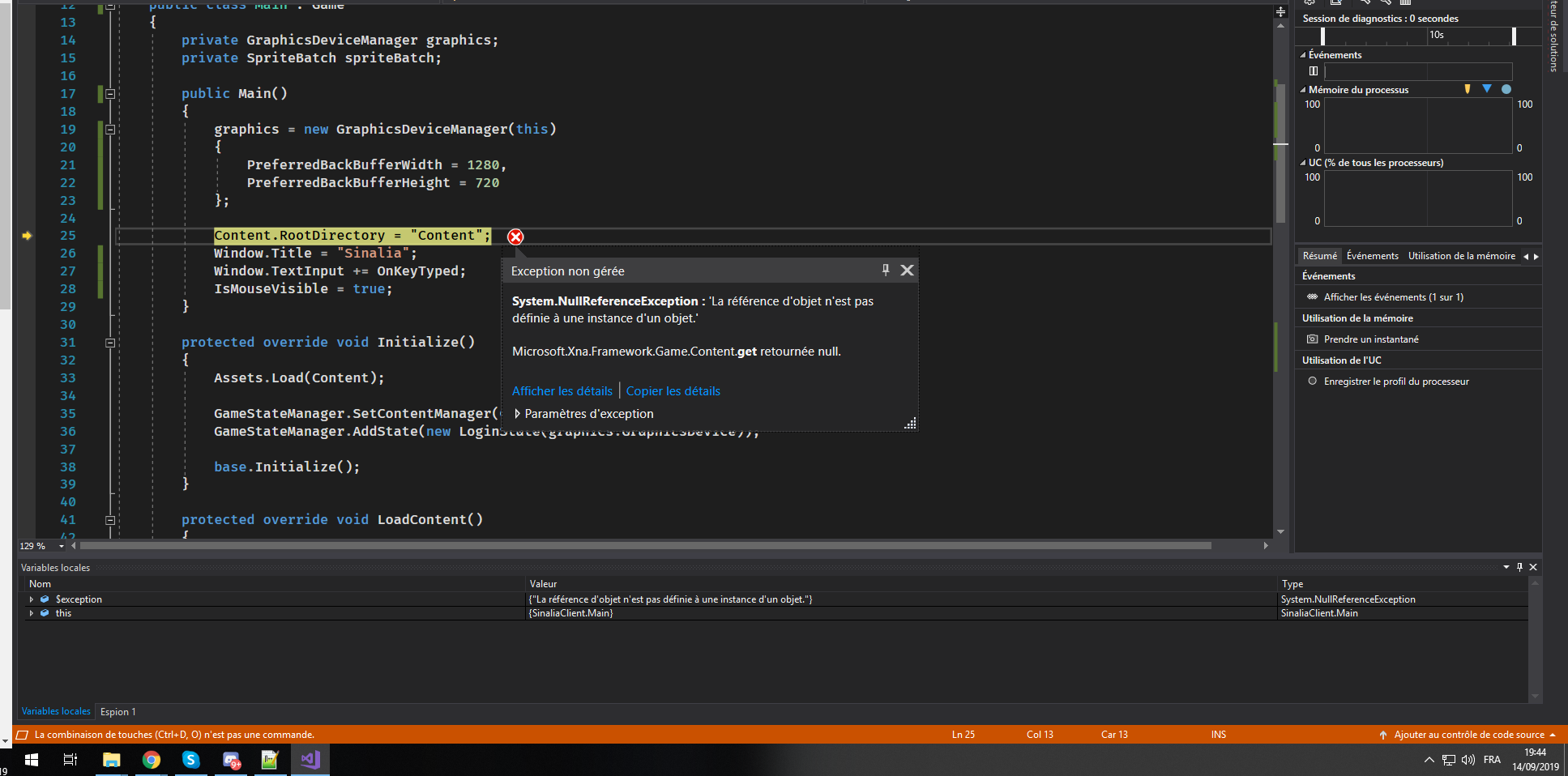Open the Afficher les détails link

[562, 390]
